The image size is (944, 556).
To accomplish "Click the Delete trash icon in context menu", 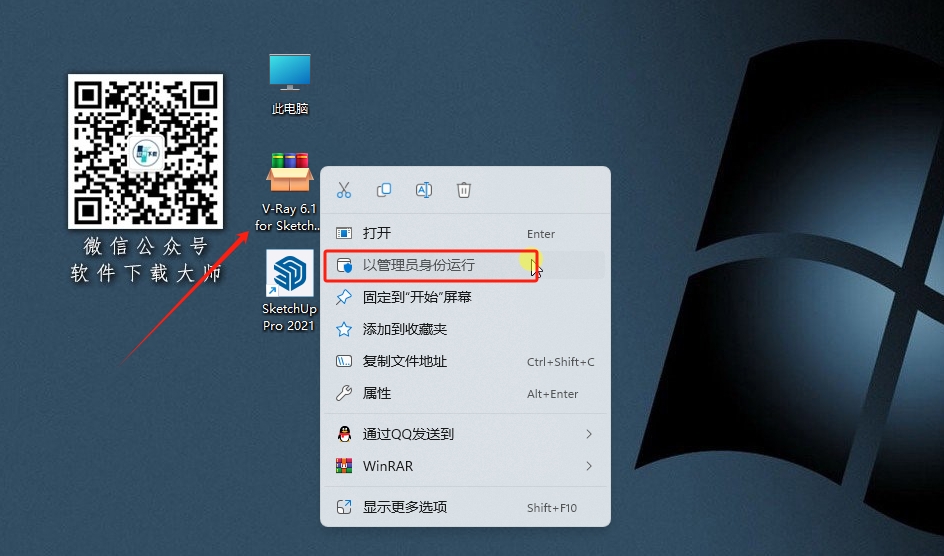I will pyautogui.click(x=464, y=190).
